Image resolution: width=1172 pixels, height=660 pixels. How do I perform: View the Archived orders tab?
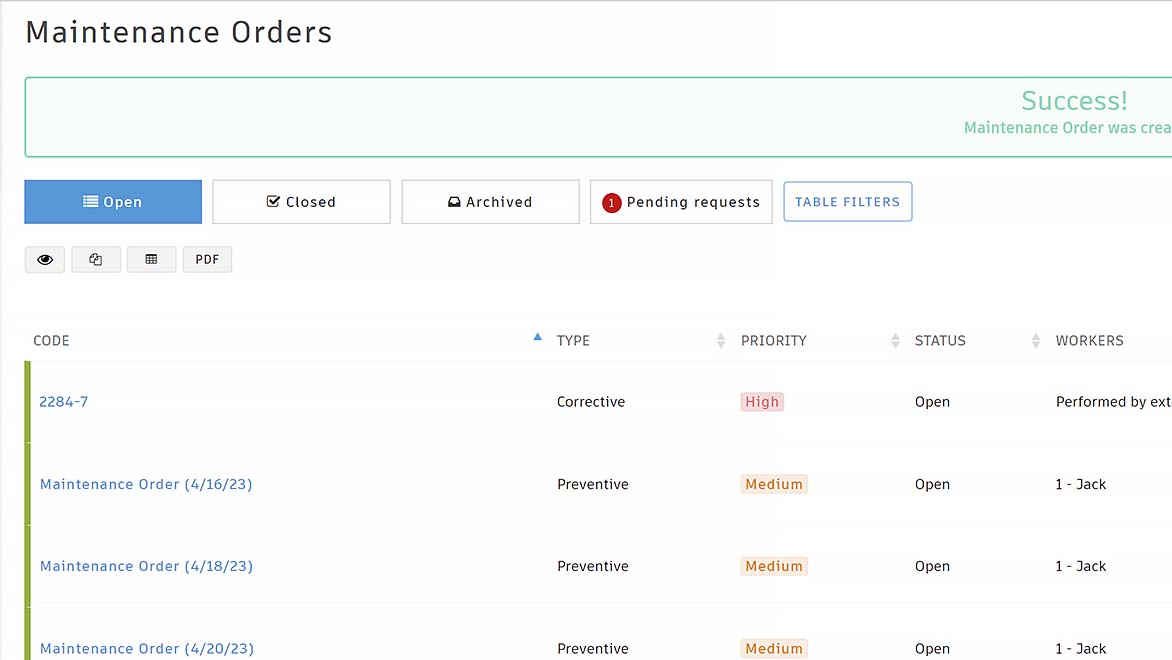490,202
